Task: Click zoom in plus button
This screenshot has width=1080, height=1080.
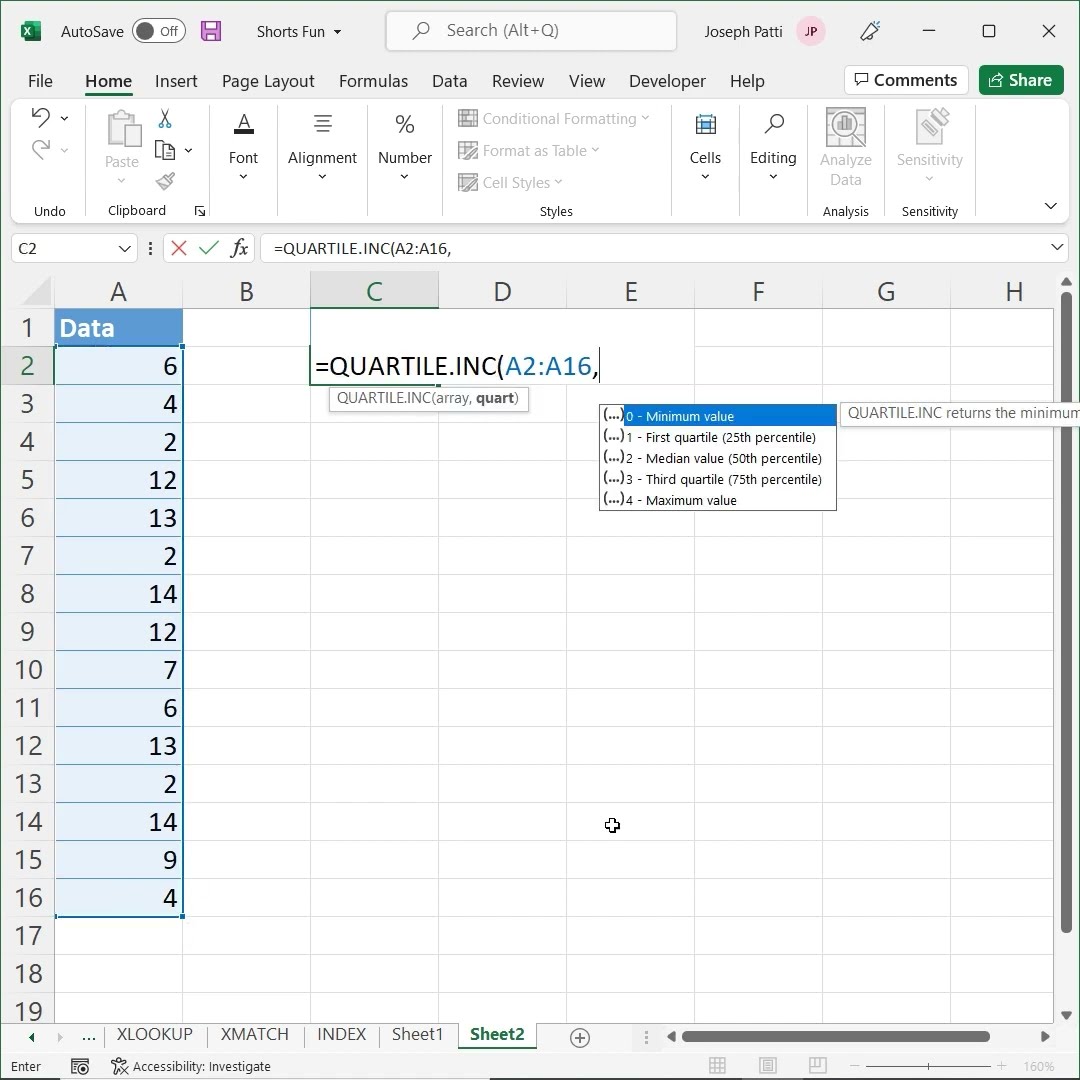Action: (1001, 1066)
